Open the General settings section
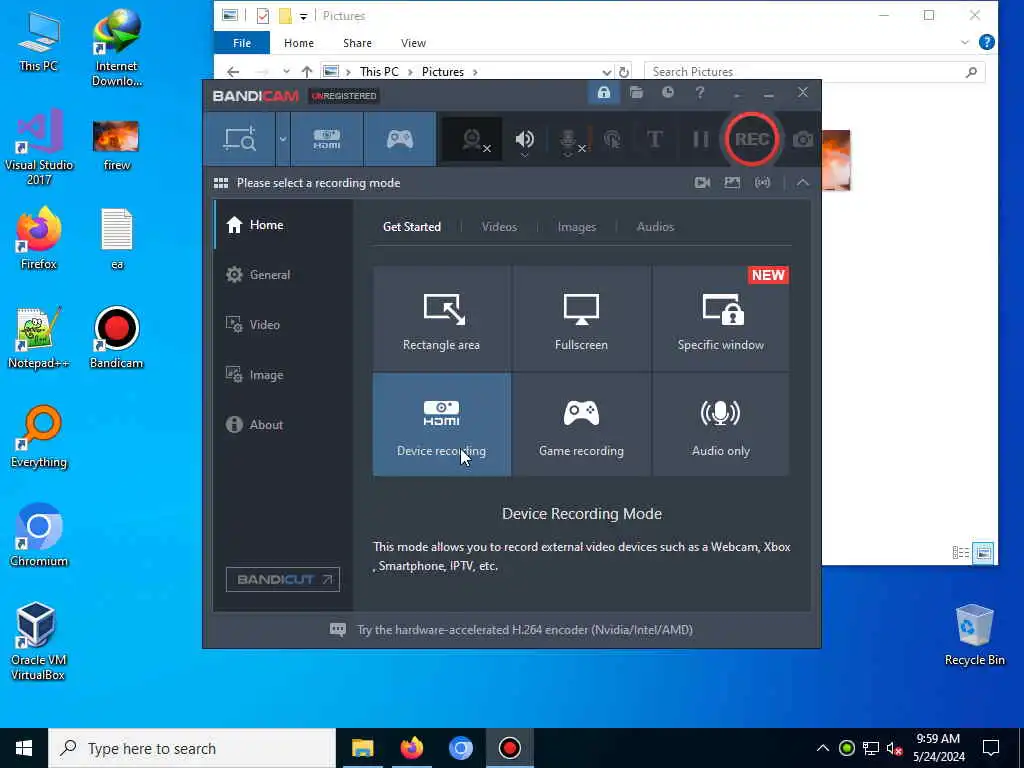Screen dimensions: 1024x768 pyautogui.click(x=283, y=275)
